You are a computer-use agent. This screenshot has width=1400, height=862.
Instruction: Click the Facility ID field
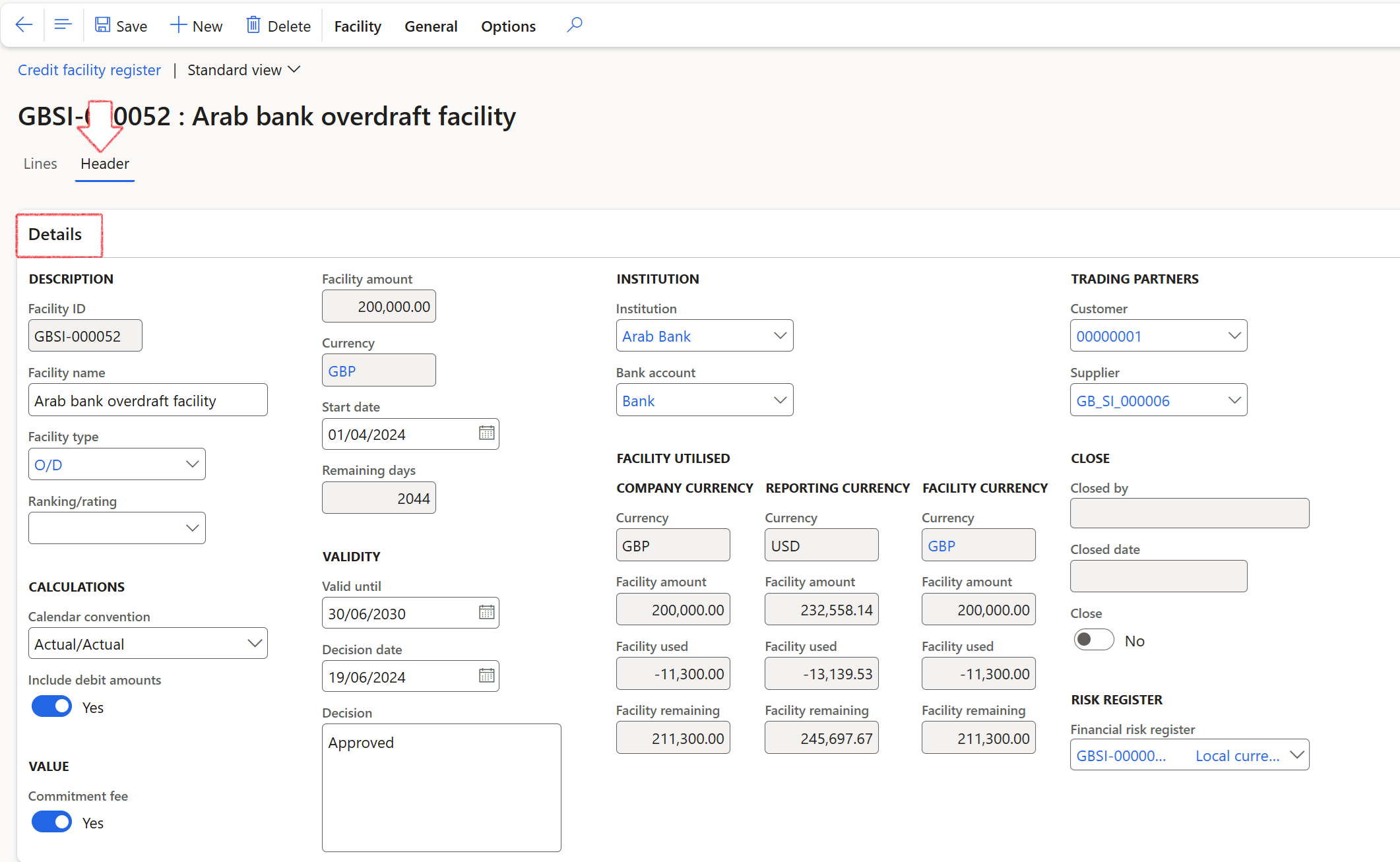85,336
